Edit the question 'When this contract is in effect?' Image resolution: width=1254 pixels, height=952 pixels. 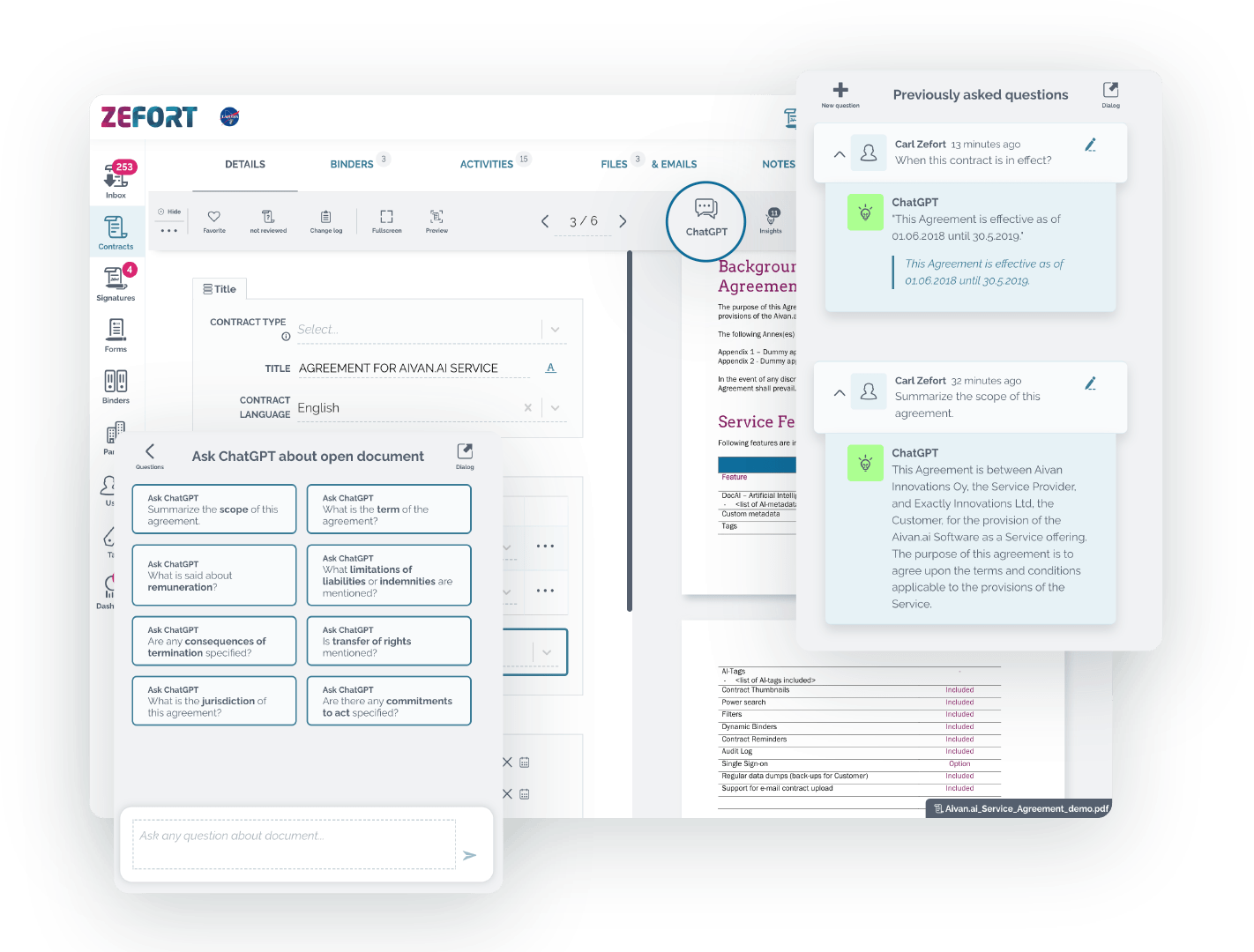[1091, 145]
